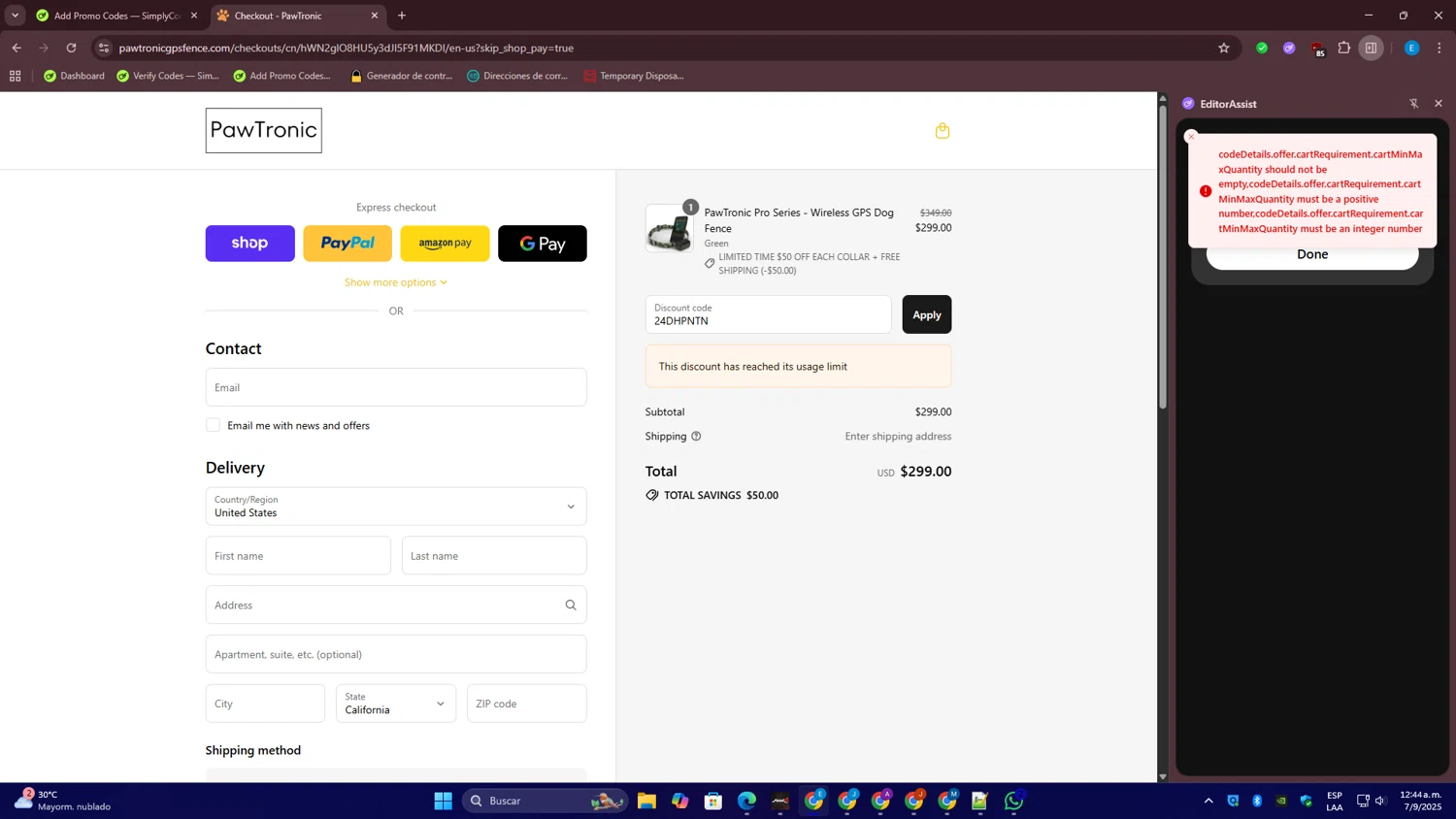1456x819 pixels.
Task: Focus the First name field
Action: (x=298, y=556)
